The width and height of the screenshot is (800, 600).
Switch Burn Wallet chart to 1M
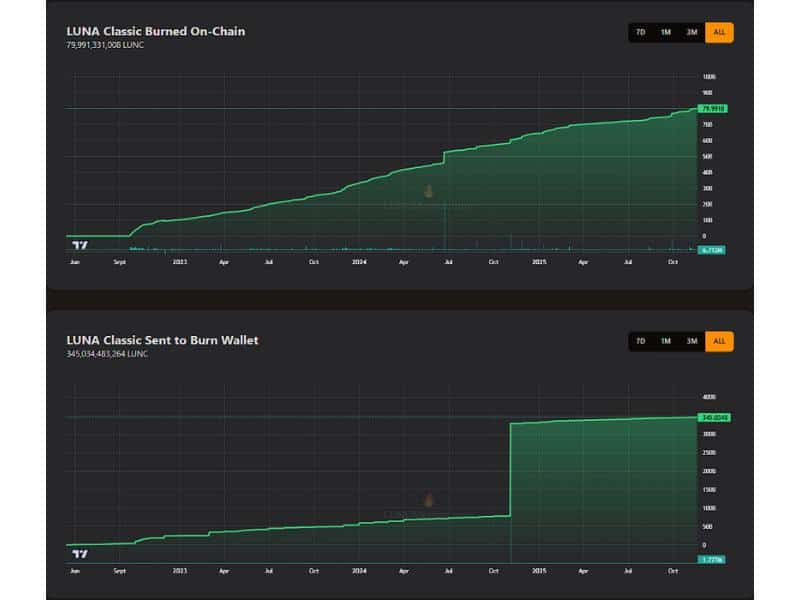click(x=666, y=341)
